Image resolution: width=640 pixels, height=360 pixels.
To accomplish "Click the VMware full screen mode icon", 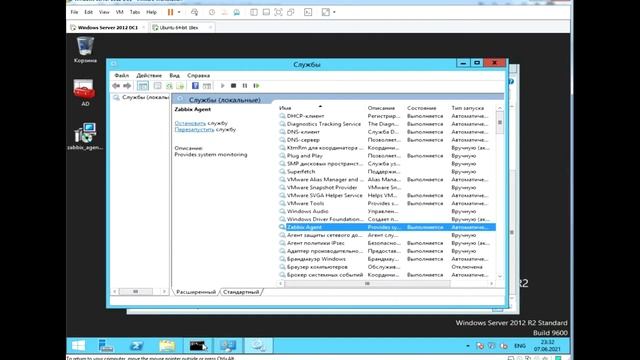I will click(278, 12).
